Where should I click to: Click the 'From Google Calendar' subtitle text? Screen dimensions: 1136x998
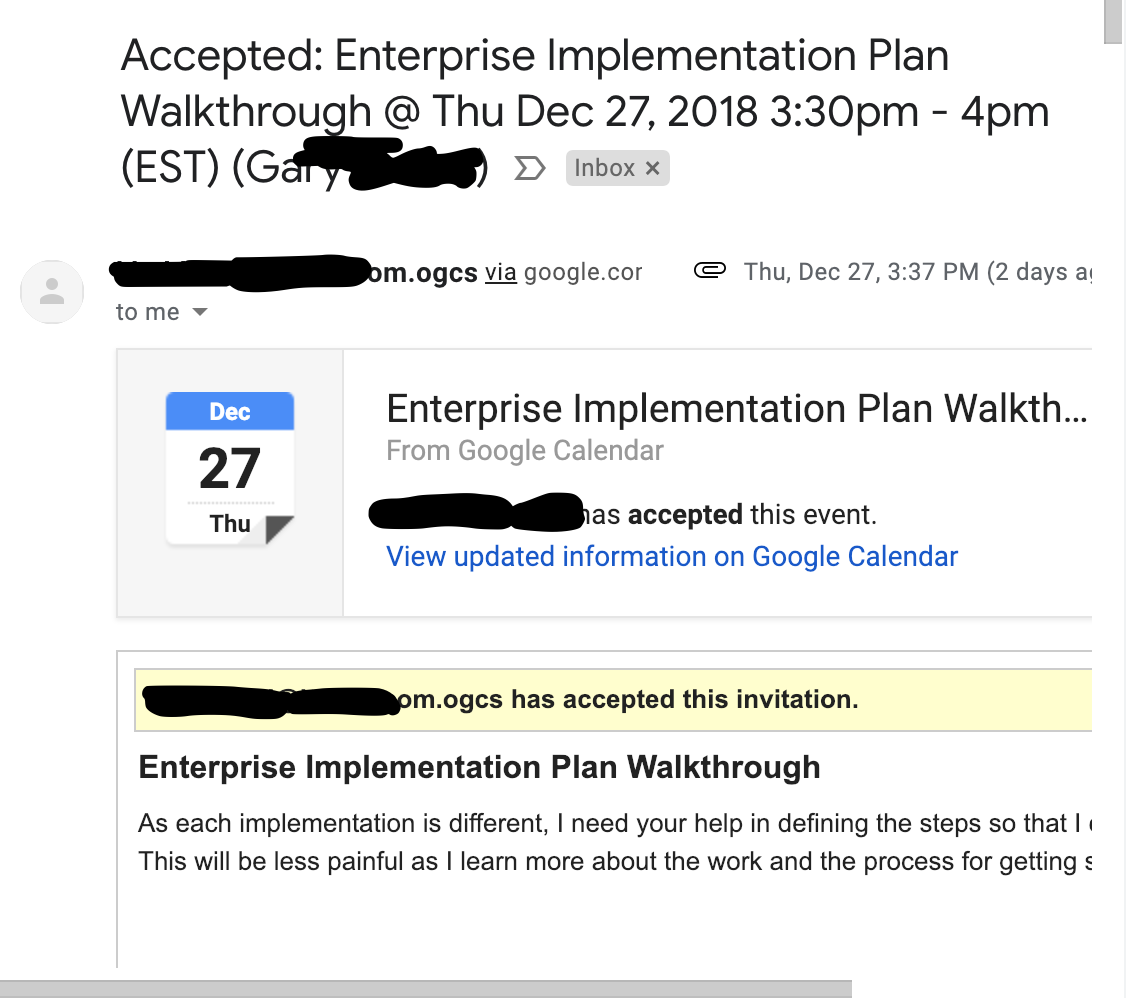(x=525, y=450)
